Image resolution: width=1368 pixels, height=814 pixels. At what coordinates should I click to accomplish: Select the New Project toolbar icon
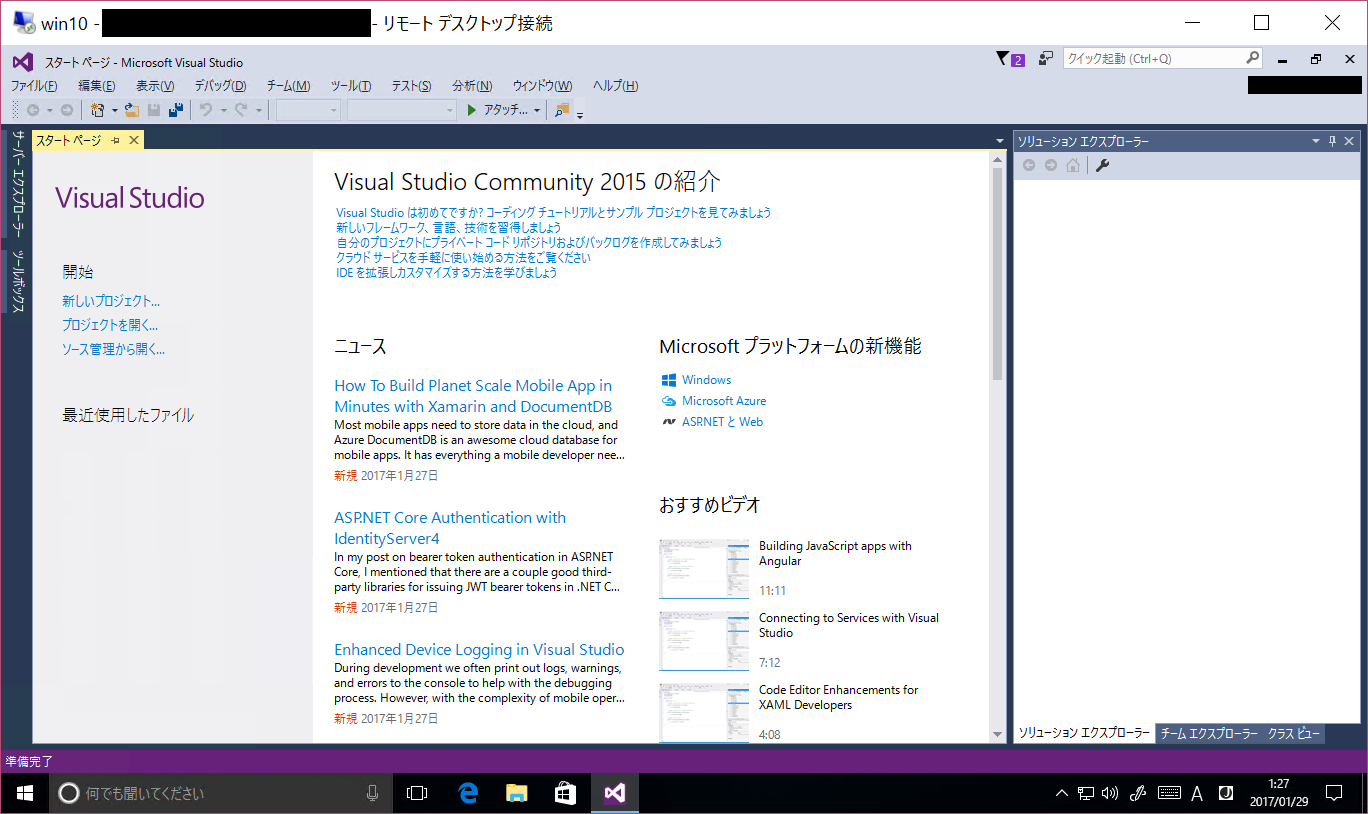coord(99,110)
